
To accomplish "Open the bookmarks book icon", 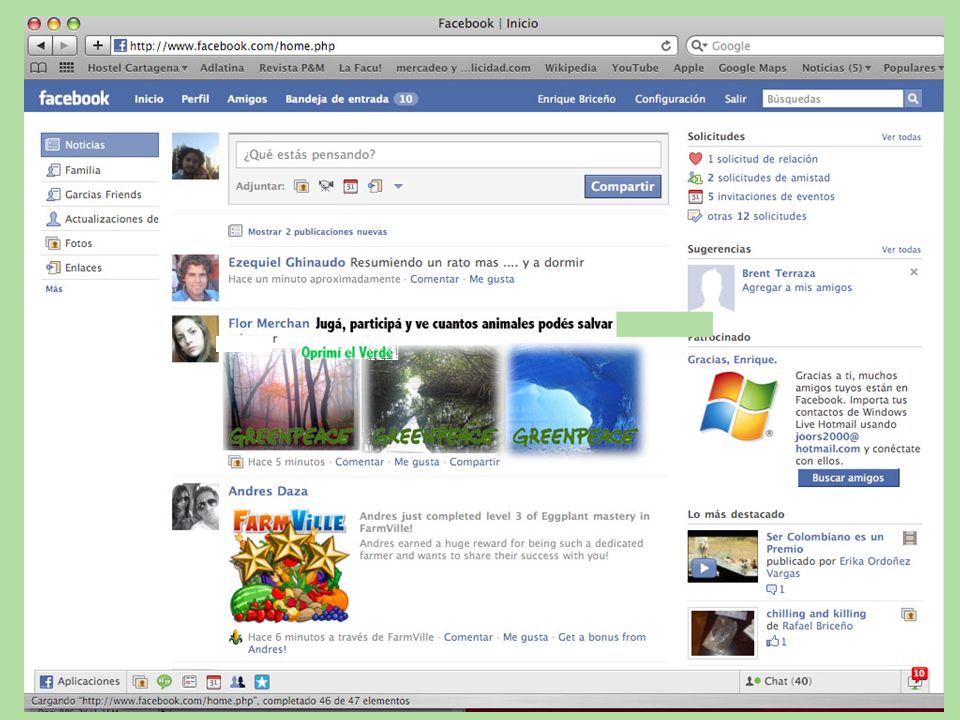I will tap(39, 68).
